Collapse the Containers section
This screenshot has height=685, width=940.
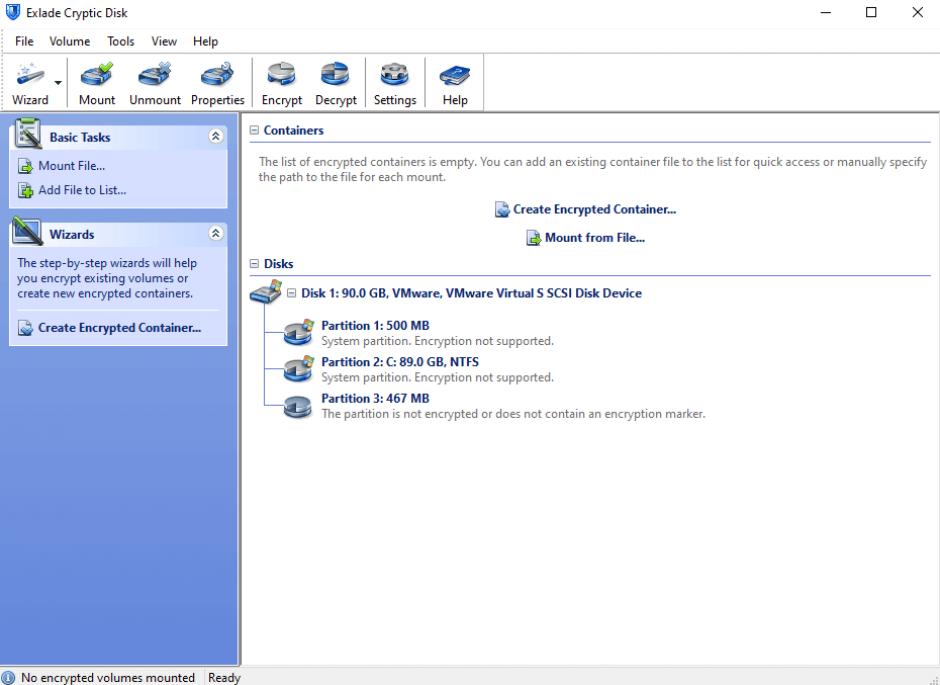tap(254, 131)
